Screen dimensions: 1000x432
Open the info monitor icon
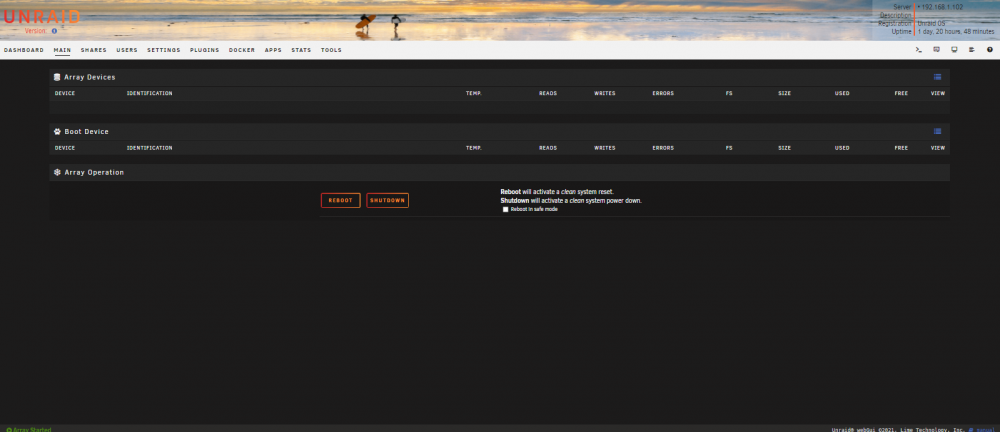pyautogui.click(x=954, y=49)
